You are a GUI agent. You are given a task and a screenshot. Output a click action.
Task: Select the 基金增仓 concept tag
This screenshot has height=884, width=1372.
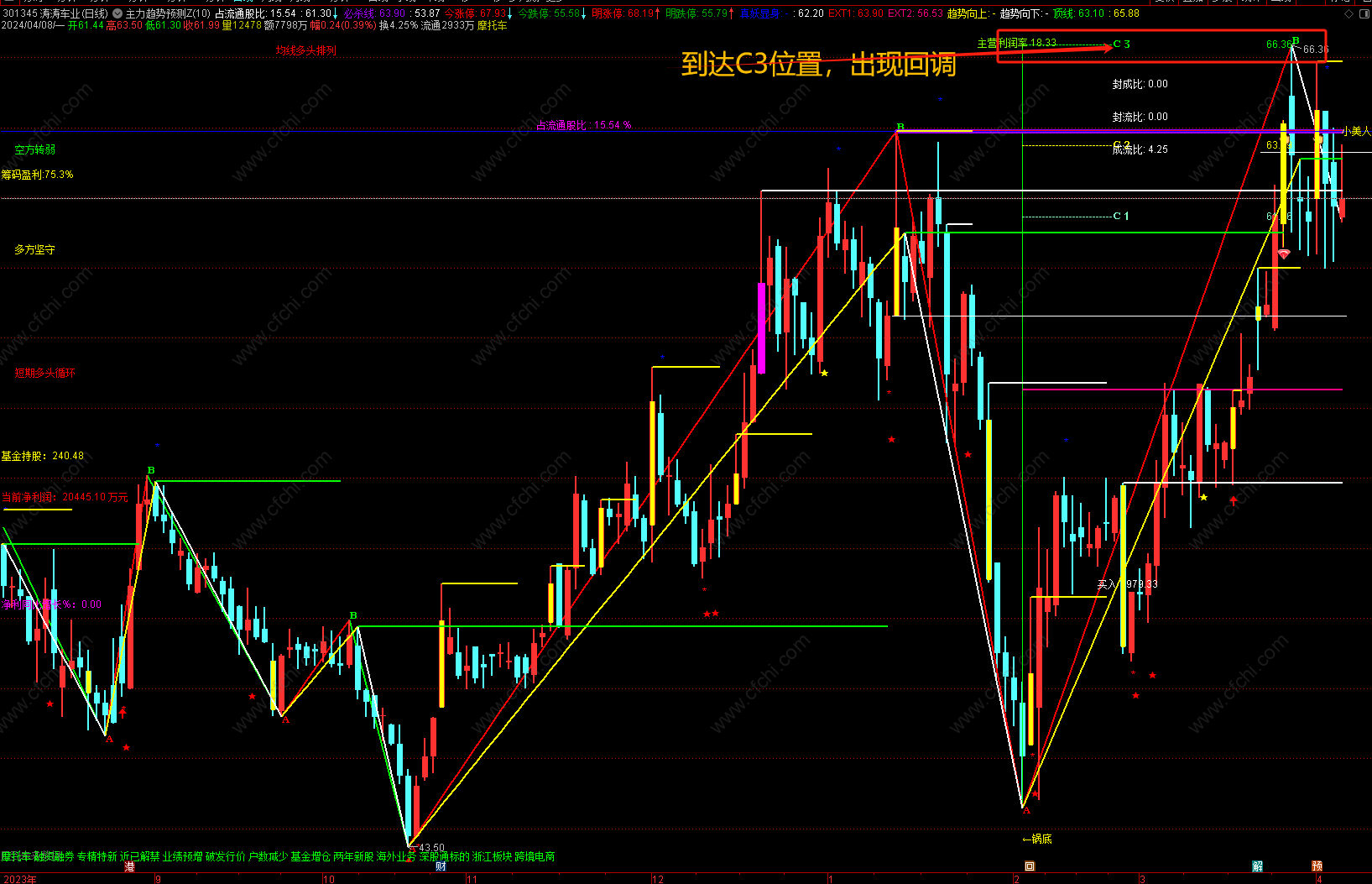pos(310,856)
